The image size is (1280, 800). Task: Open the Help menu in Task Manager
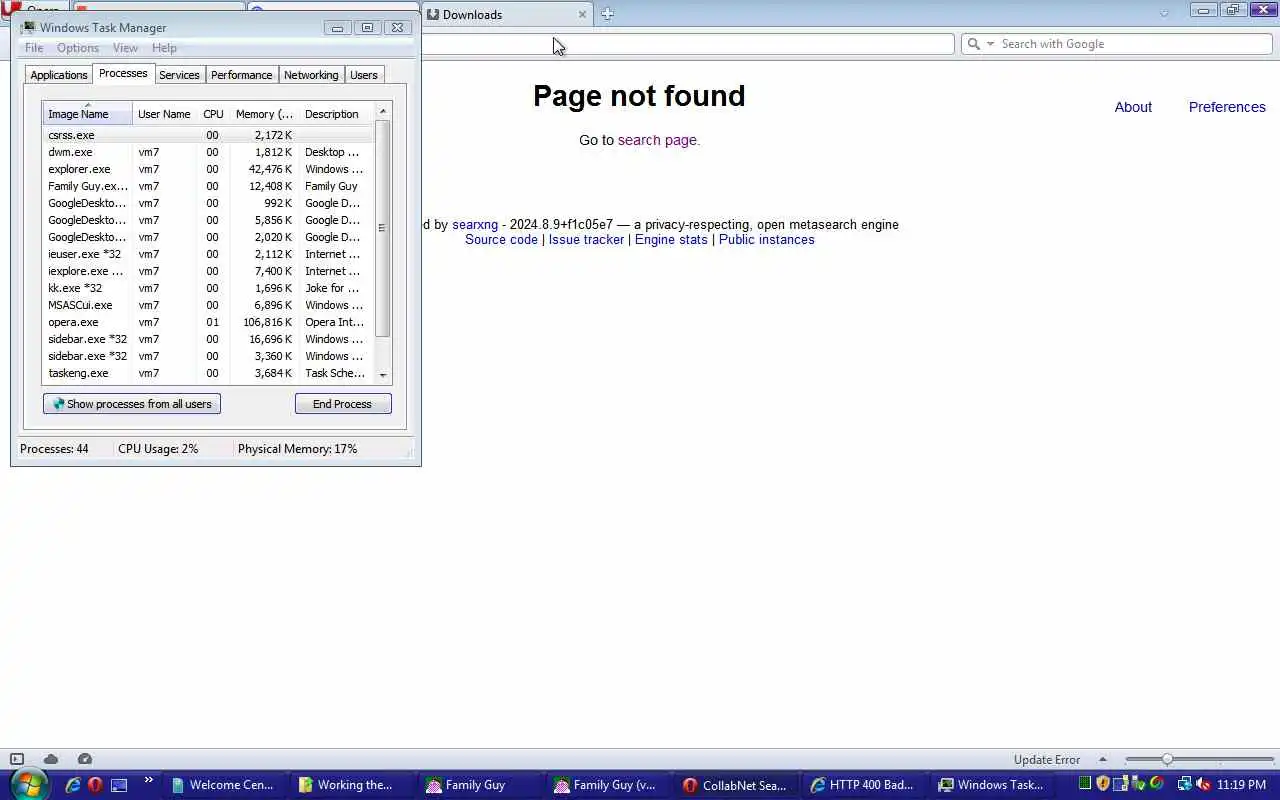pyautogui.click(x=164, y=48)
